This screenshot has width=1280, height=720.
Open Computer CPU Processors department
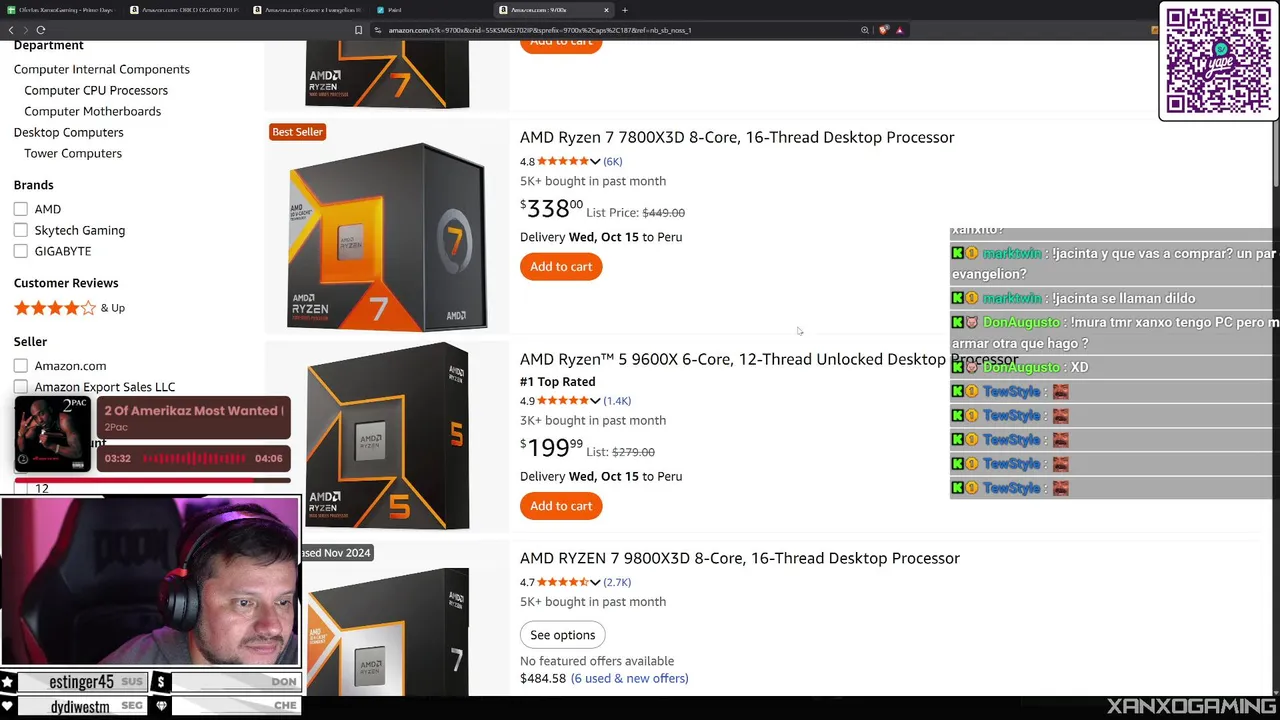pos(96,90)
